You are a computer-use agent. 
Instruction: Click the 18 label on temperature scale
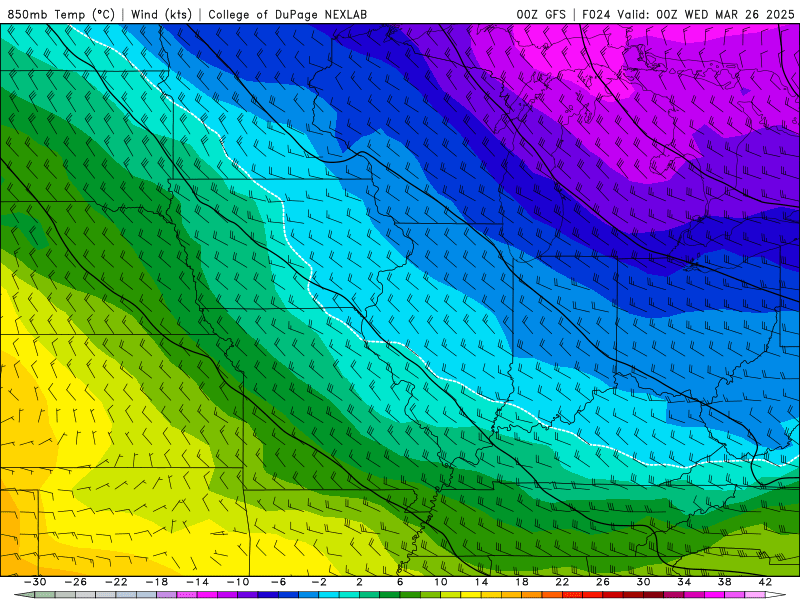pos(522,582)
